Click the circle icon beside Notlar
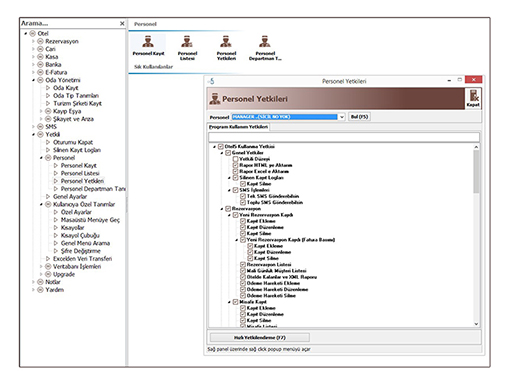This screenshot has height=380, width=510. coord(40,282)
